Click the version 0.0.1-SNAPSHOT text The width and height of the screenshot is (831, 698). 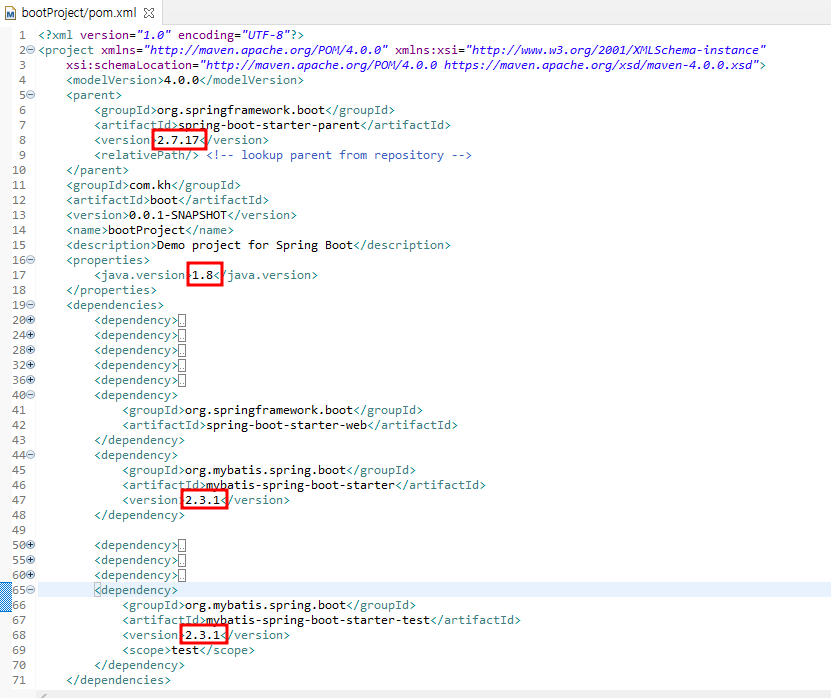[x=178, y=215]
